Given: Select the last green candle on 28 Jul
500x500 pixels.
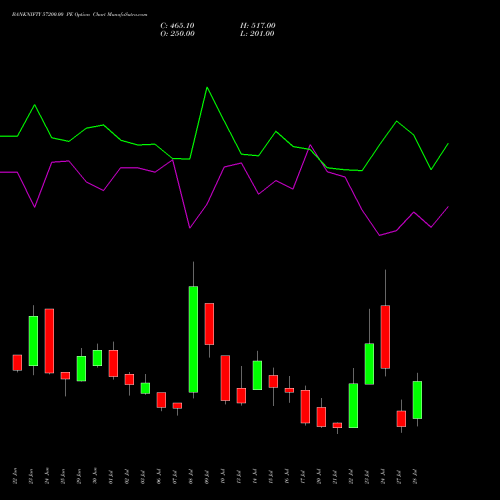Looking at the screenshot, I should pyautogui.click(x=417, y=400).
